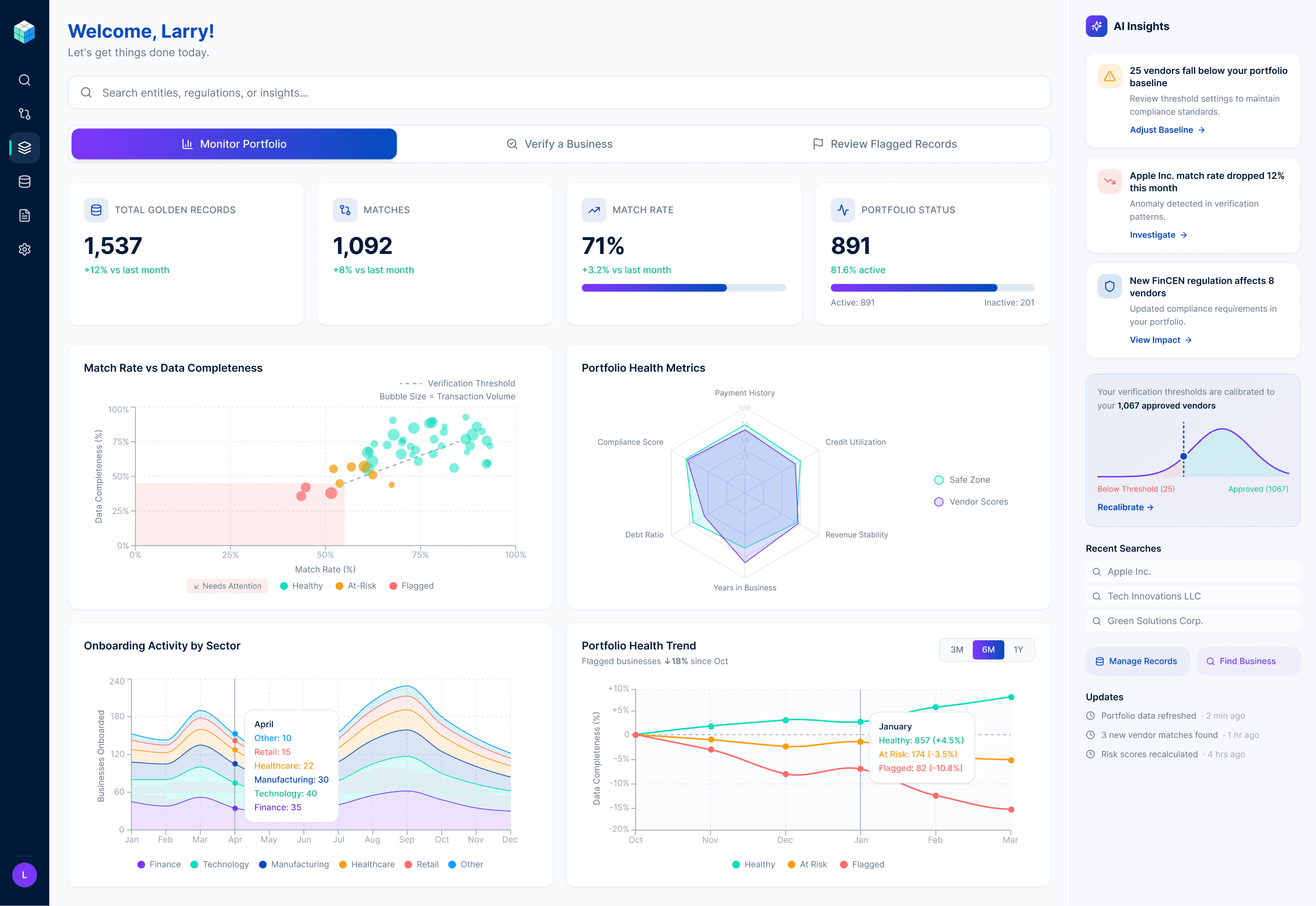Click the AI Insights sparkle icon
Screen dimensions: 1316x906
coord(1096,26)
